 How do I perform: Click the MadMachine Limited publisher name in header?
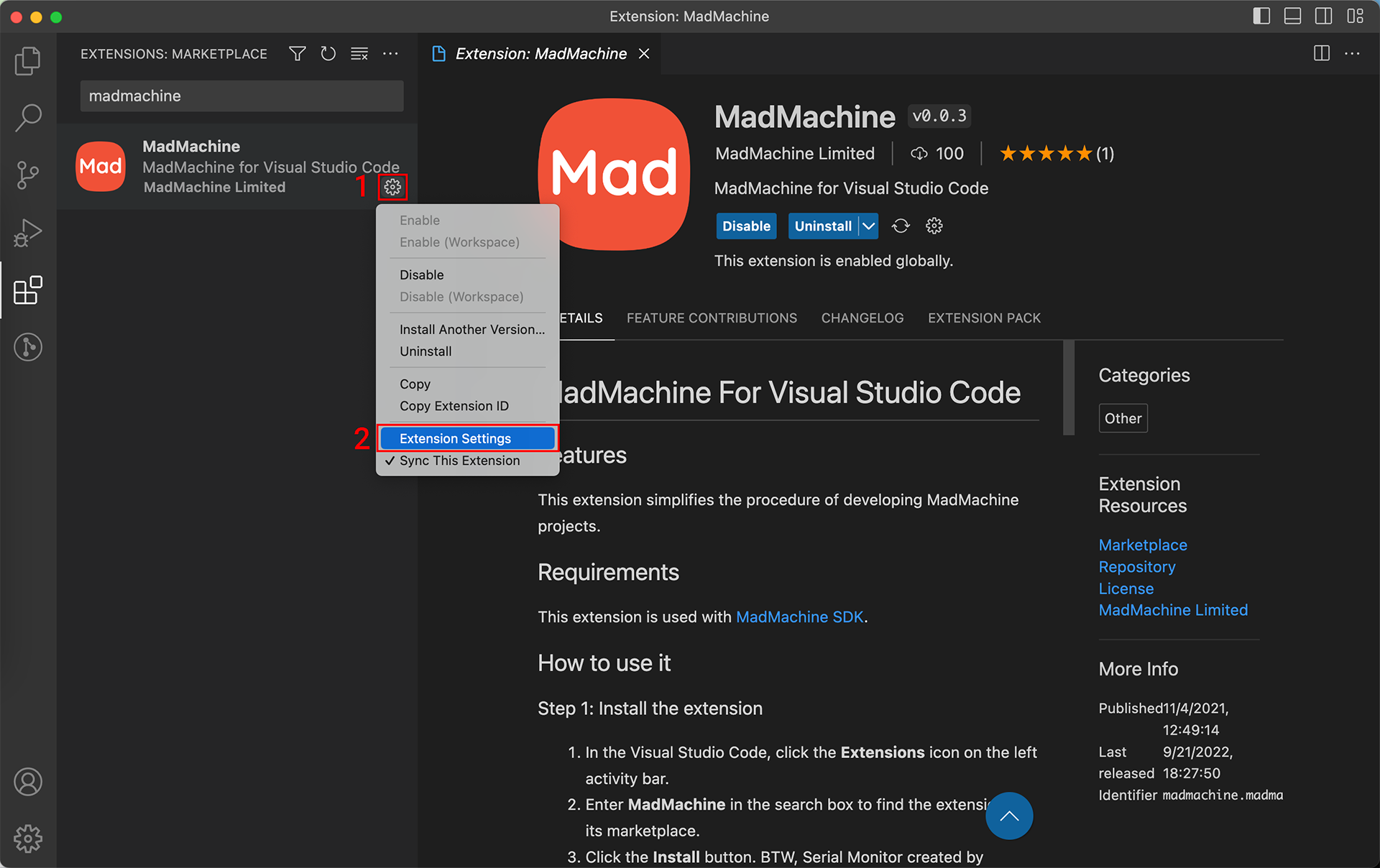pos(795,154)
